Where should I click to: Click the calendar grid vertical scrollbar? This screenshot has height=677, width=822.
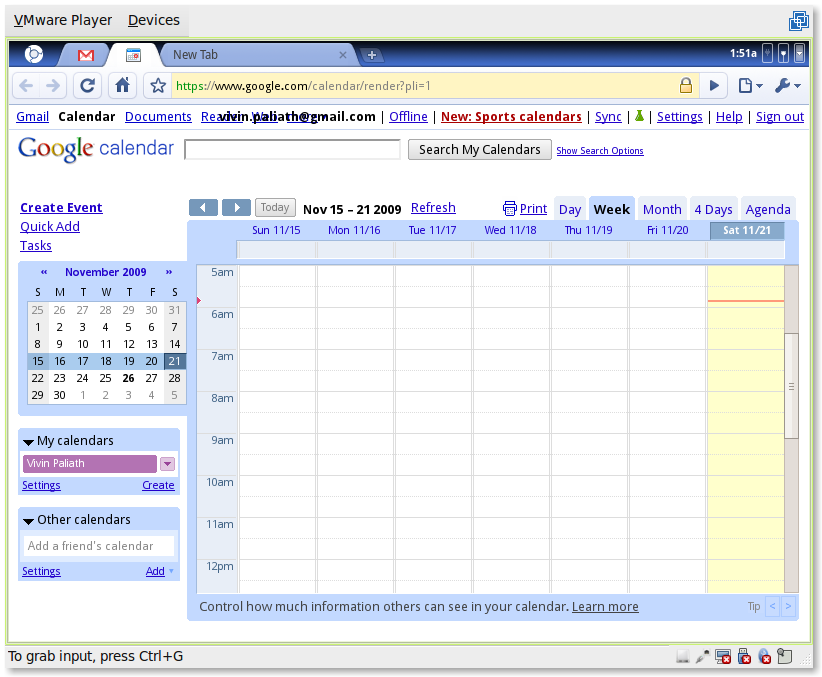[791, 386]
